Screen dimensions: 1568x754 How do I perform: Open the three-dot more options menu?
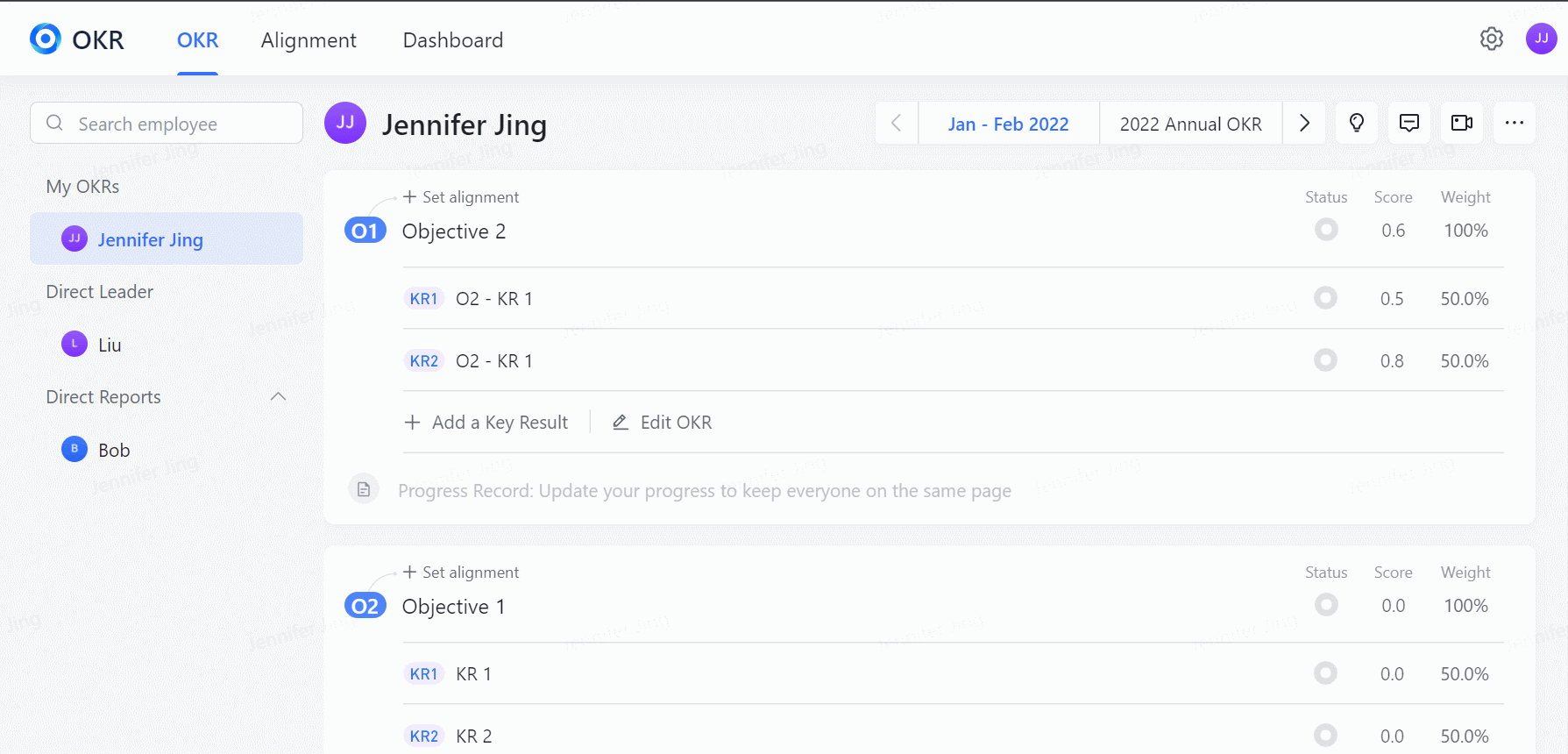(1514, 123)
